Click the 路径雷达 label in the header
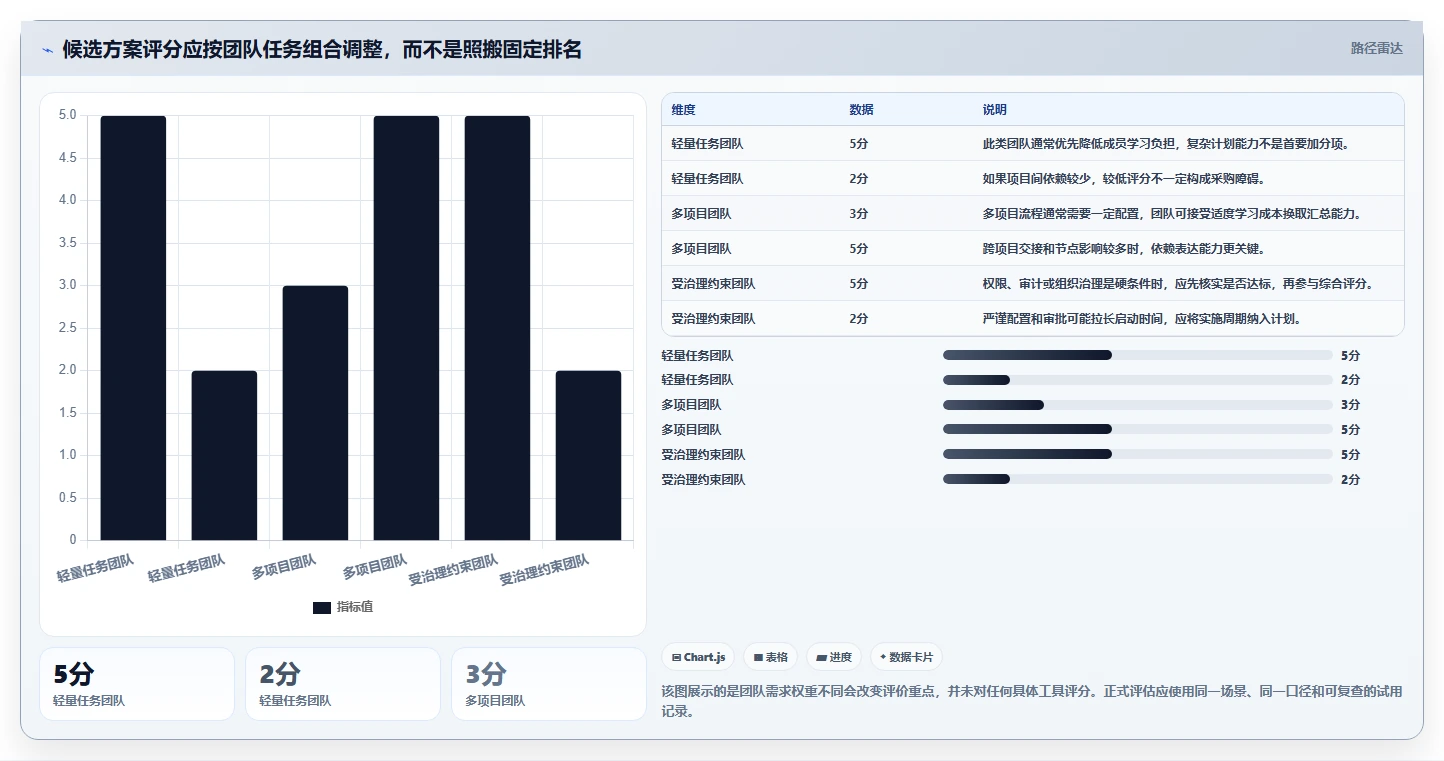 tap(1377, 48)
